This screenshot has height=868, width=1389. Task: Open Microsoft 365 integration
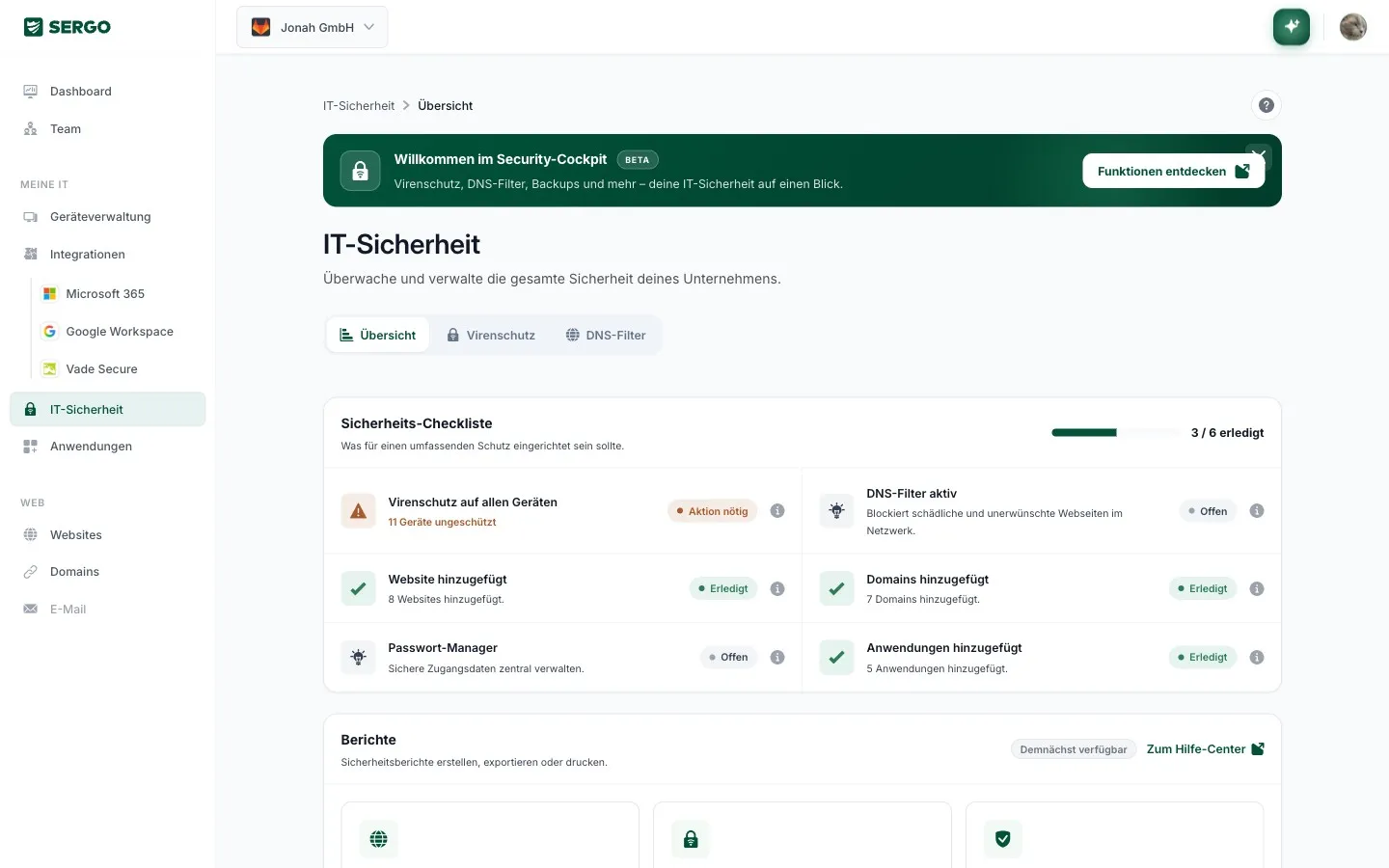tap(120, 294)
